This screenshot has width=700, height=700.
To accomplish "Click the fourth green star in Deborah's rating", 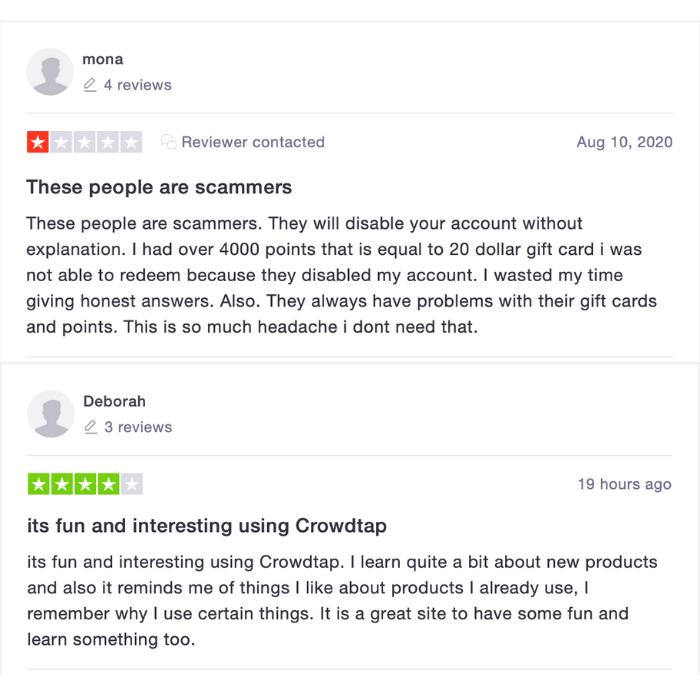I will pos(108,484).
